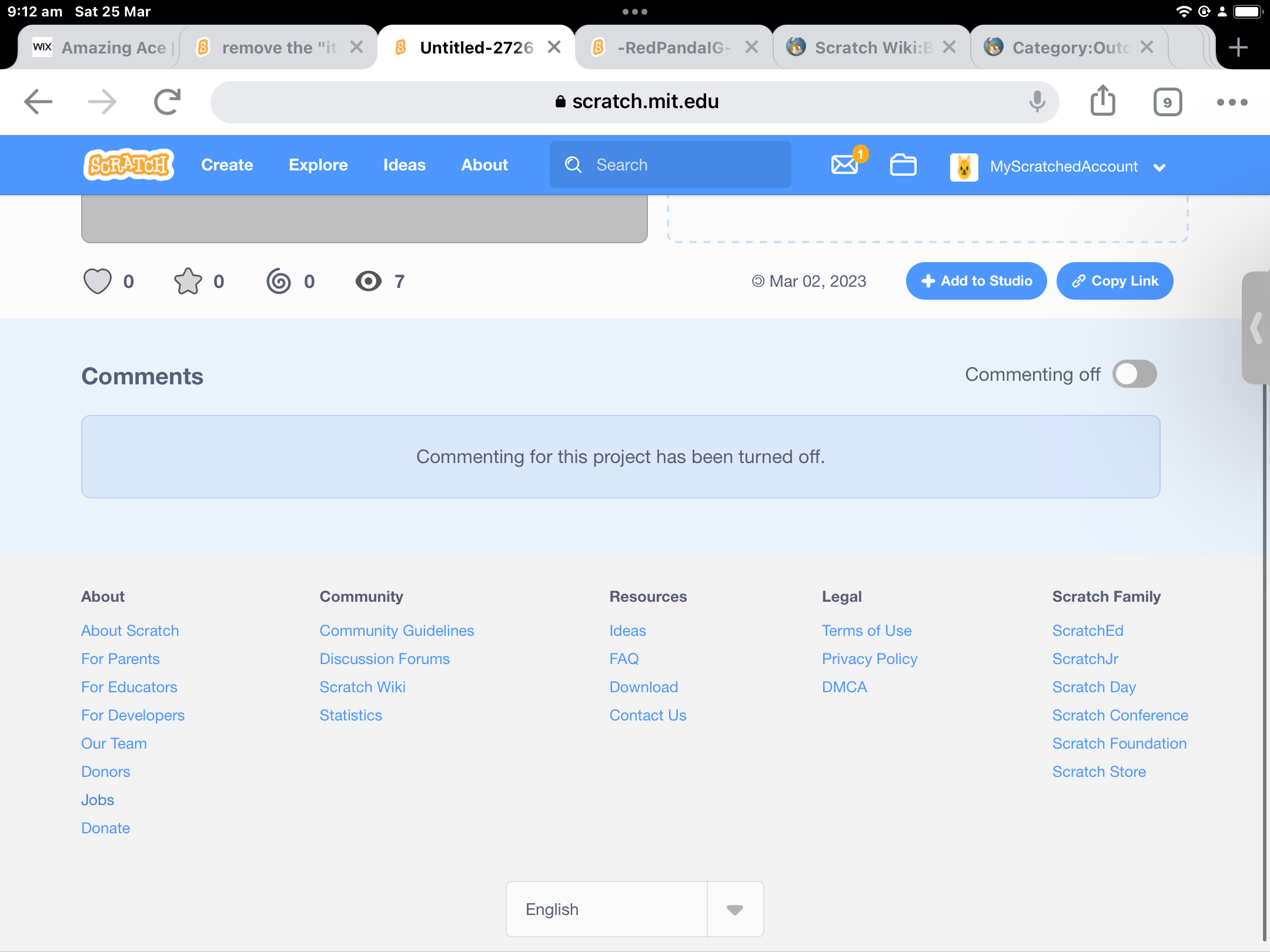Open the messages inbox envelope icon

click(844, 165)
